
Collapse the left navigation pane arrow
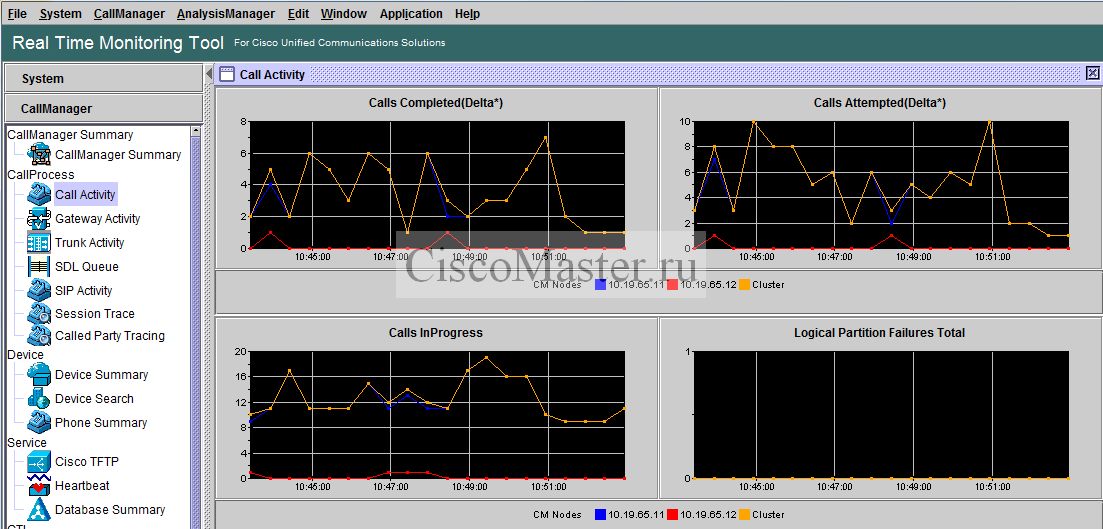pyautogui.click(x=209, y=73)
